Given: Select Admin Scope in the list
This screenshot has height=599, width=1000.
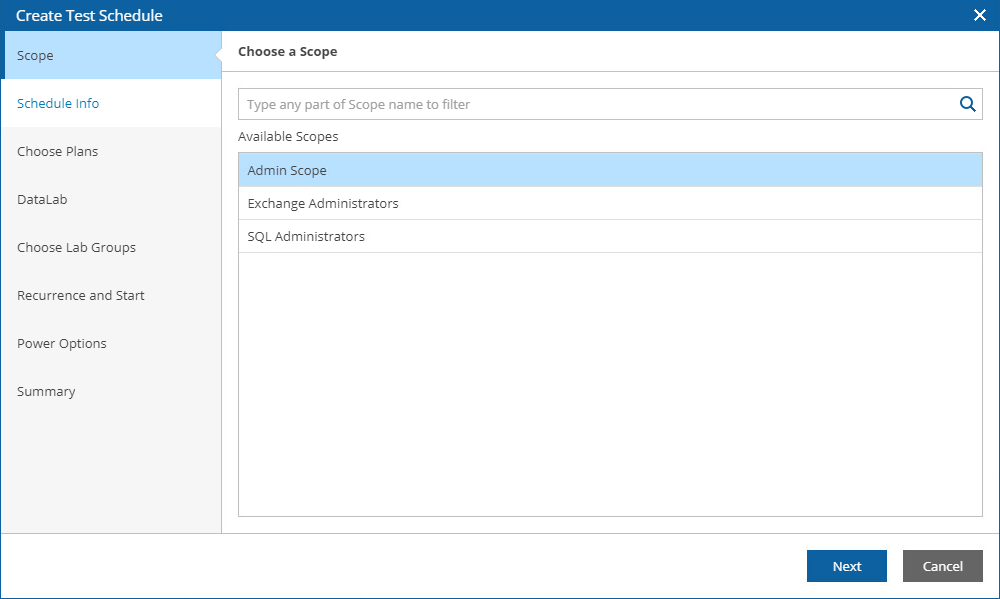Looking at the screenshot, I should click(287, 171).
